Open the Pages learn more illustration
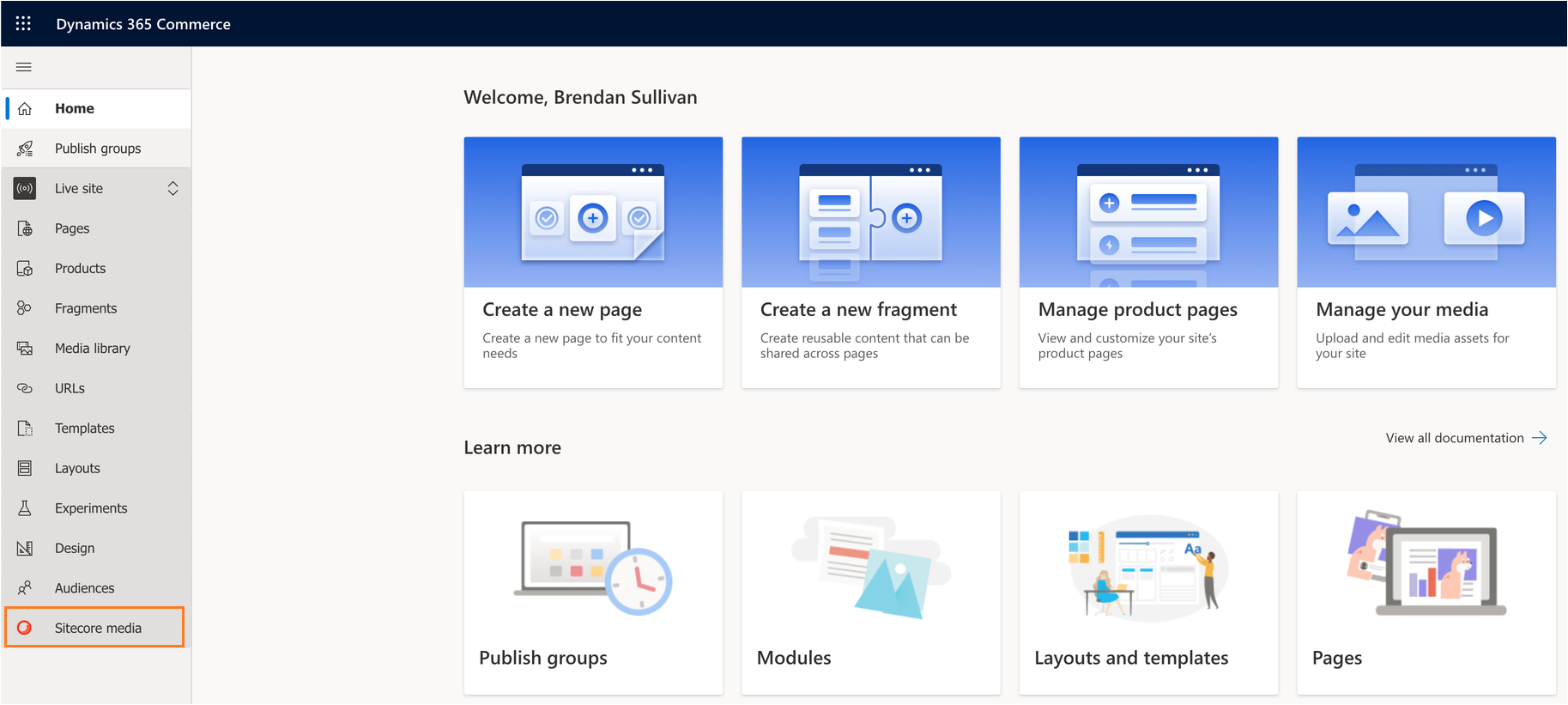Viewport: 1568px width, 705px height. [1426, 563]
